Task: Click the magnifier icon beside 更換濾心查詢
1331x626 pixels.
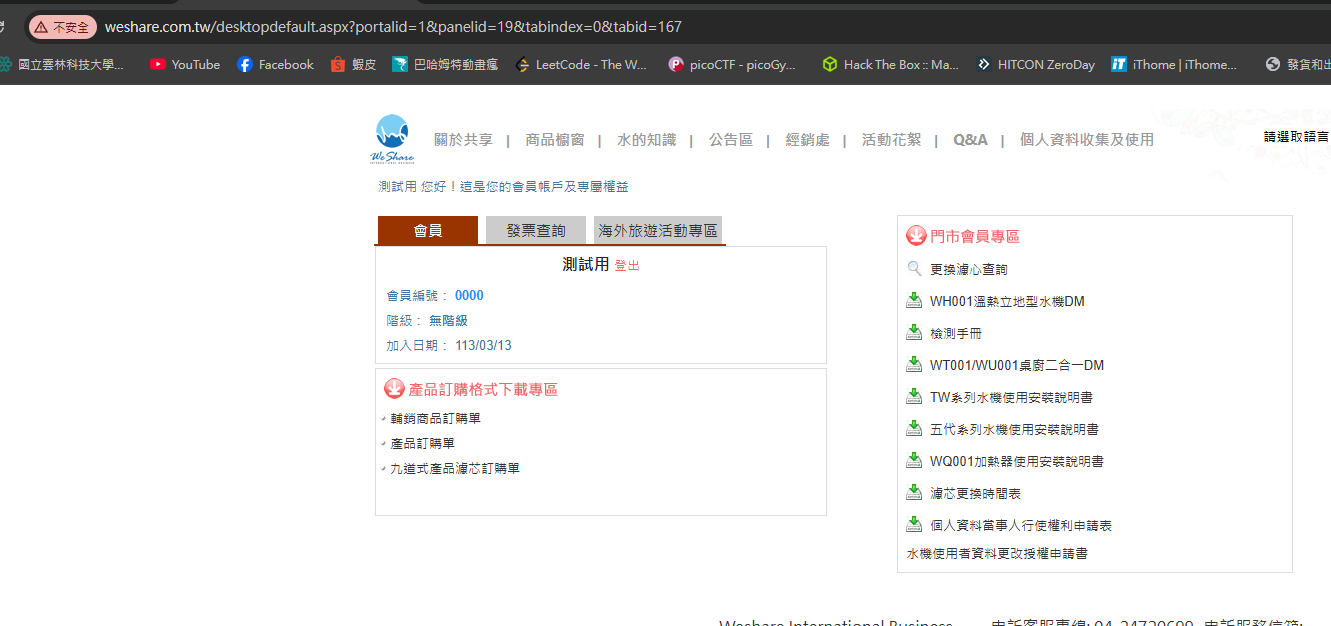Action: click(x=914, y=269)
